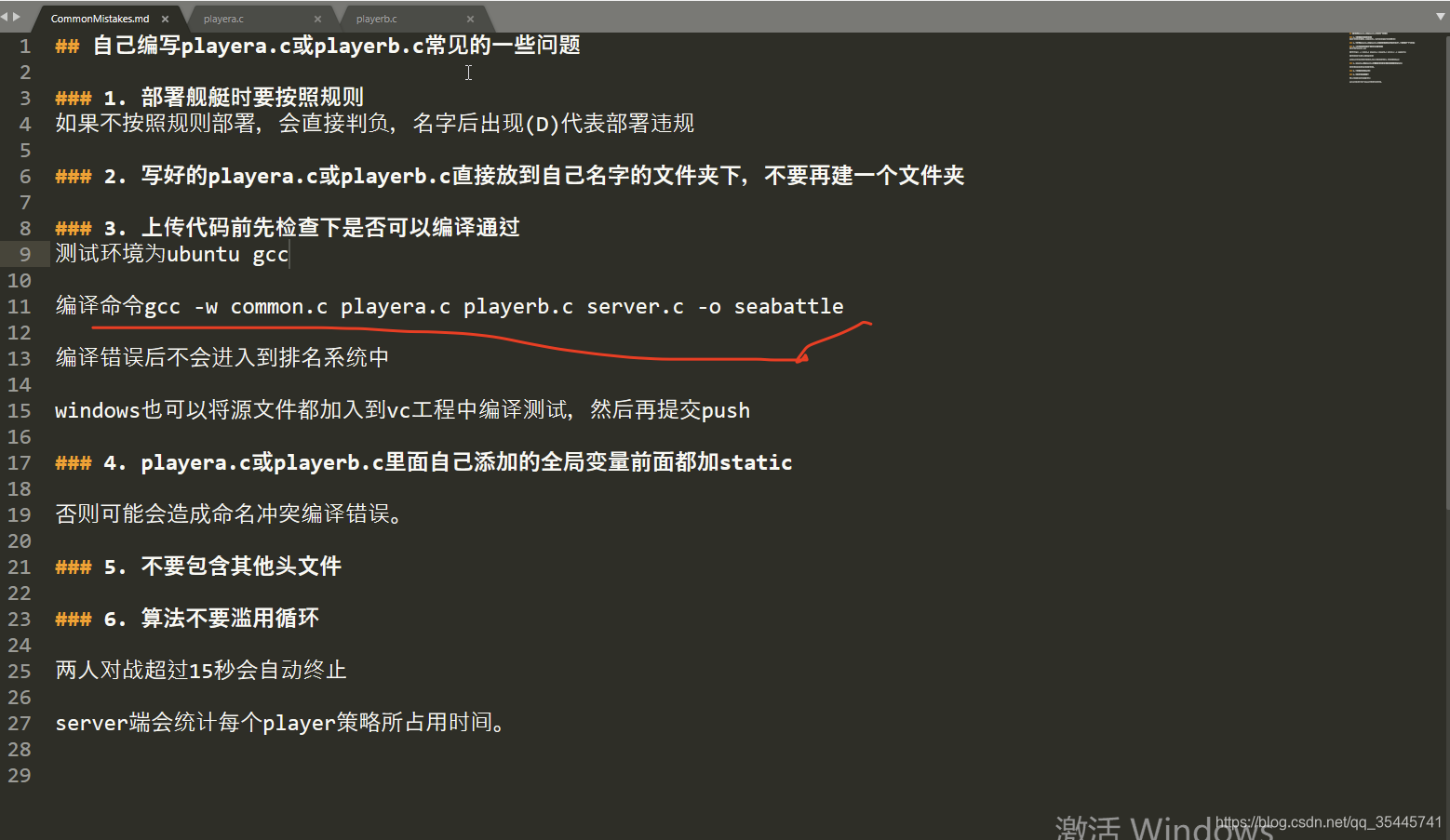Click the minimap code preview
This screenshot has width=1450, height=840.
[x=1382, y=58]
